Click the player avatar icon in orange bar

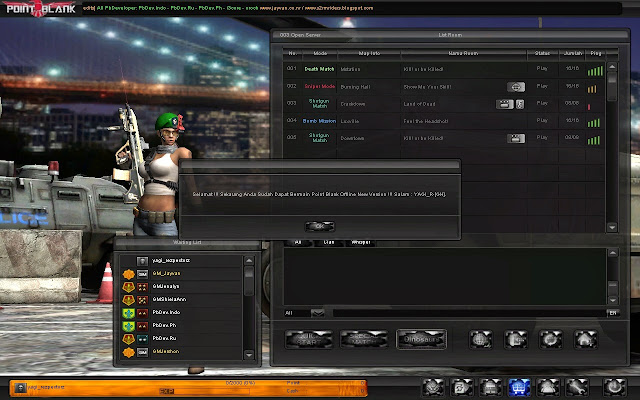(x=20, y=388)
